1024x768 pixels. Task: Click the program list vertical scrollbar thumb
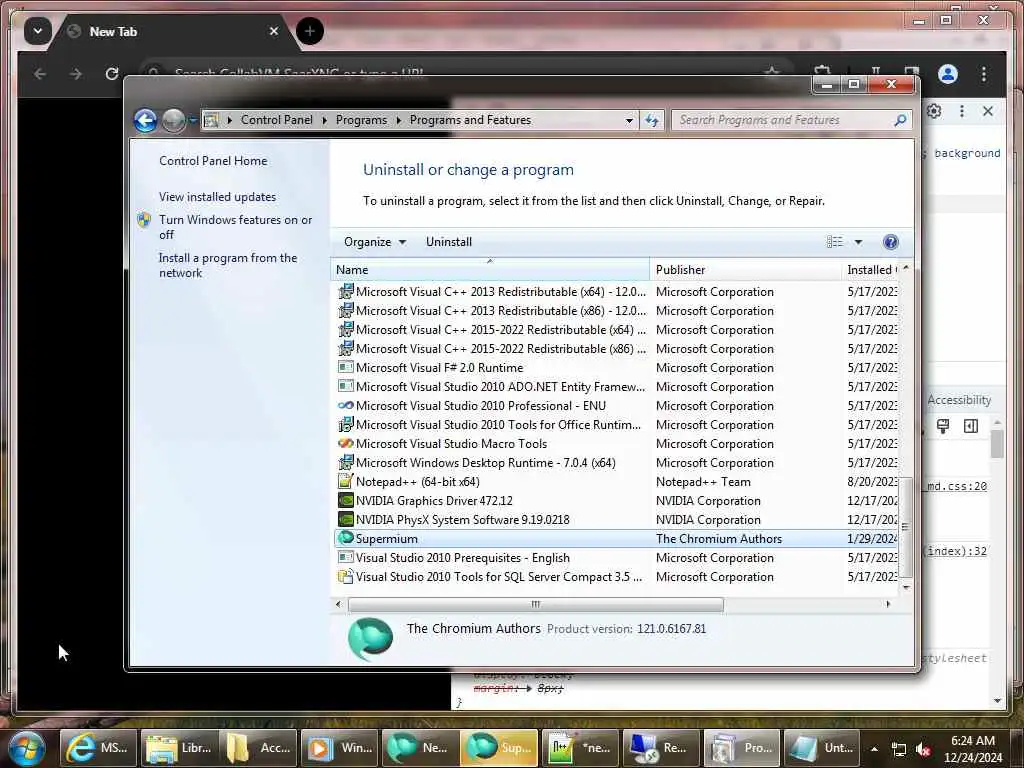coord(905,527)
